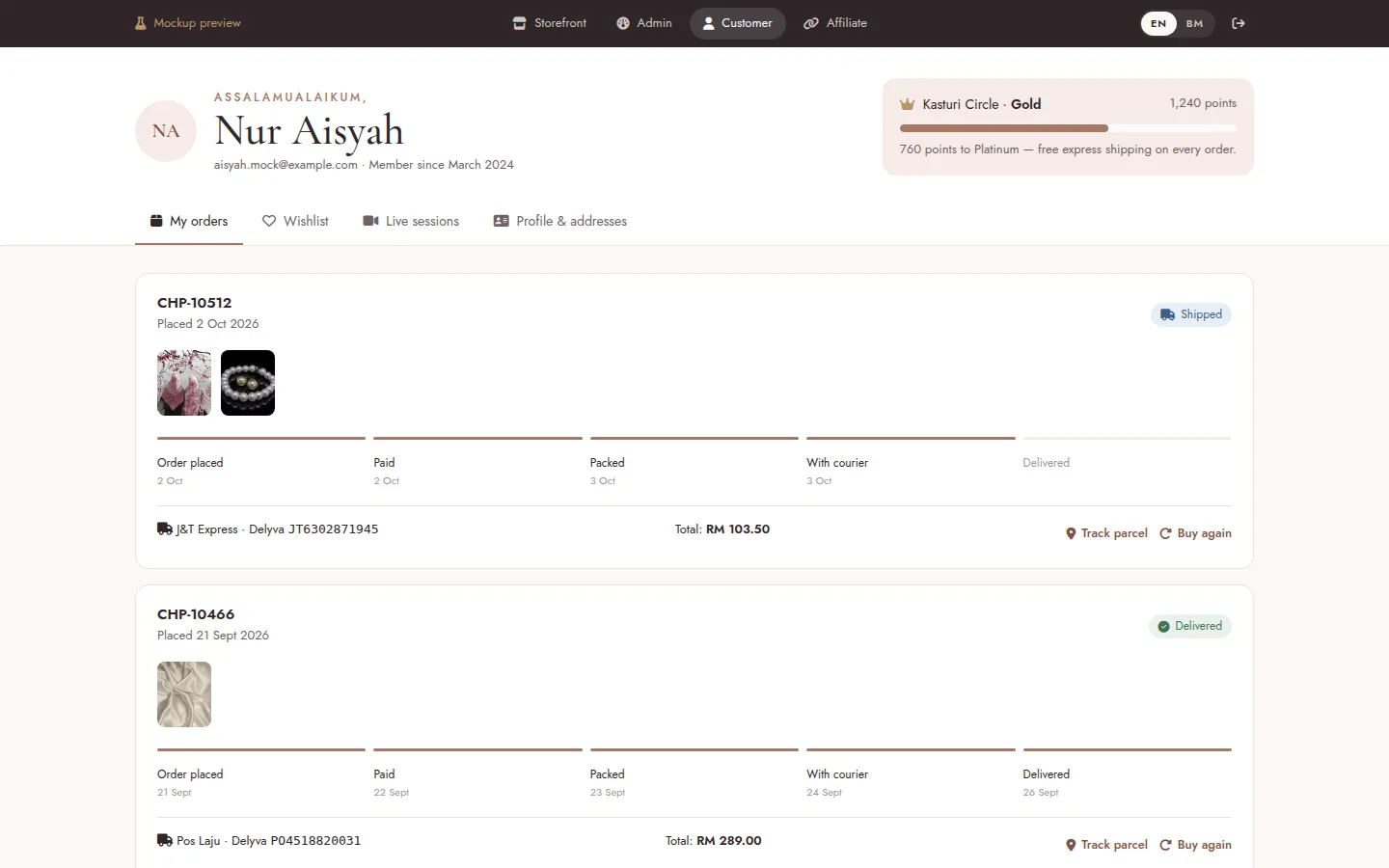This screenshot has height=868, width=1389.
Task: Open the Affiliate view
Action: click(835, 23)
